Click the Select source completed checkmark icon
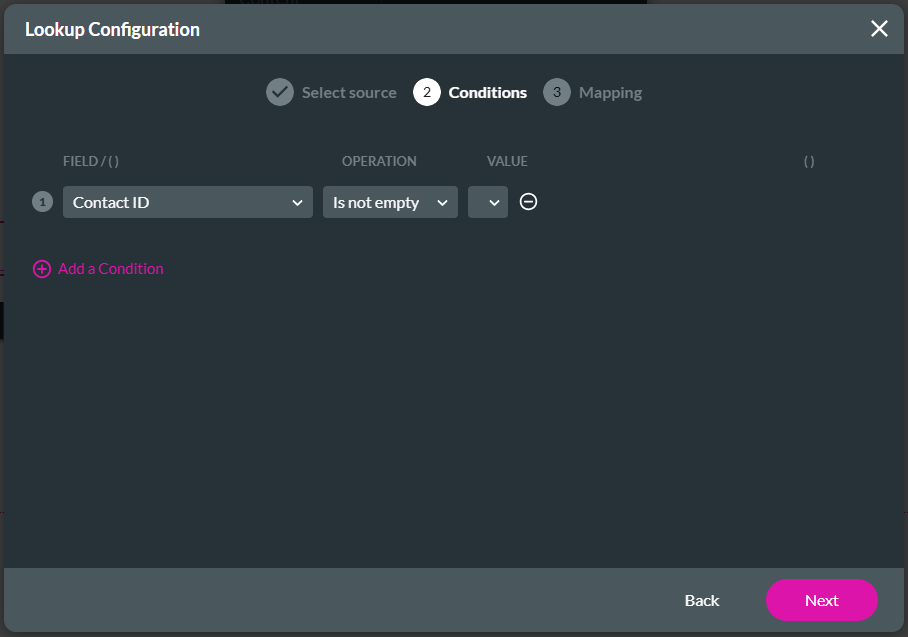Viewport: 908px width, 637px height. (x=280, y=92)
